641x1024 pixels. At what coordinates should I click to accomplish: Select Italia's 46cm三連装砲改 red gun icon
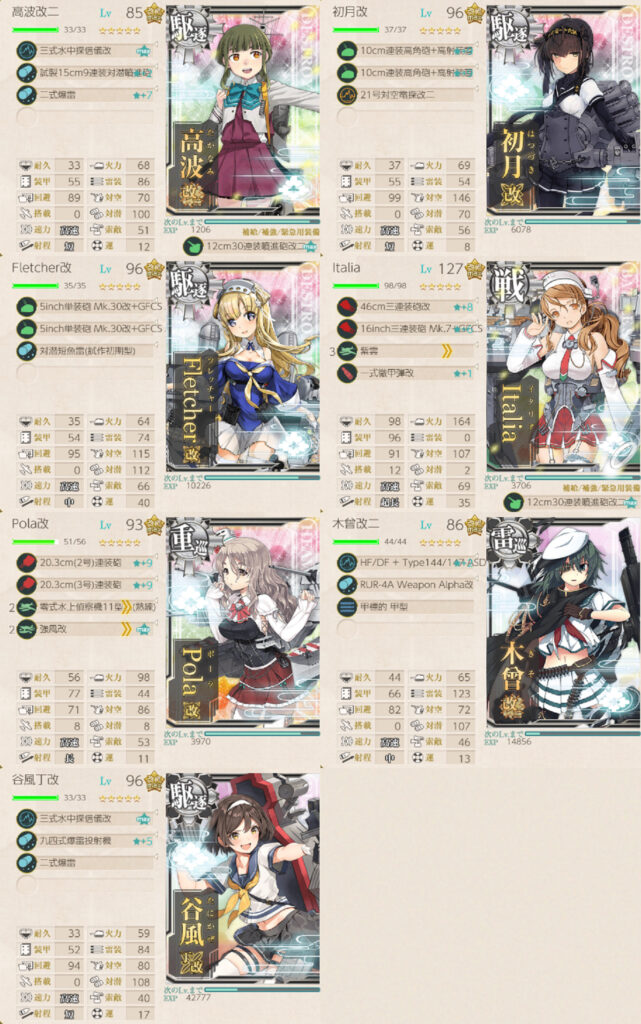coord(347,307)
